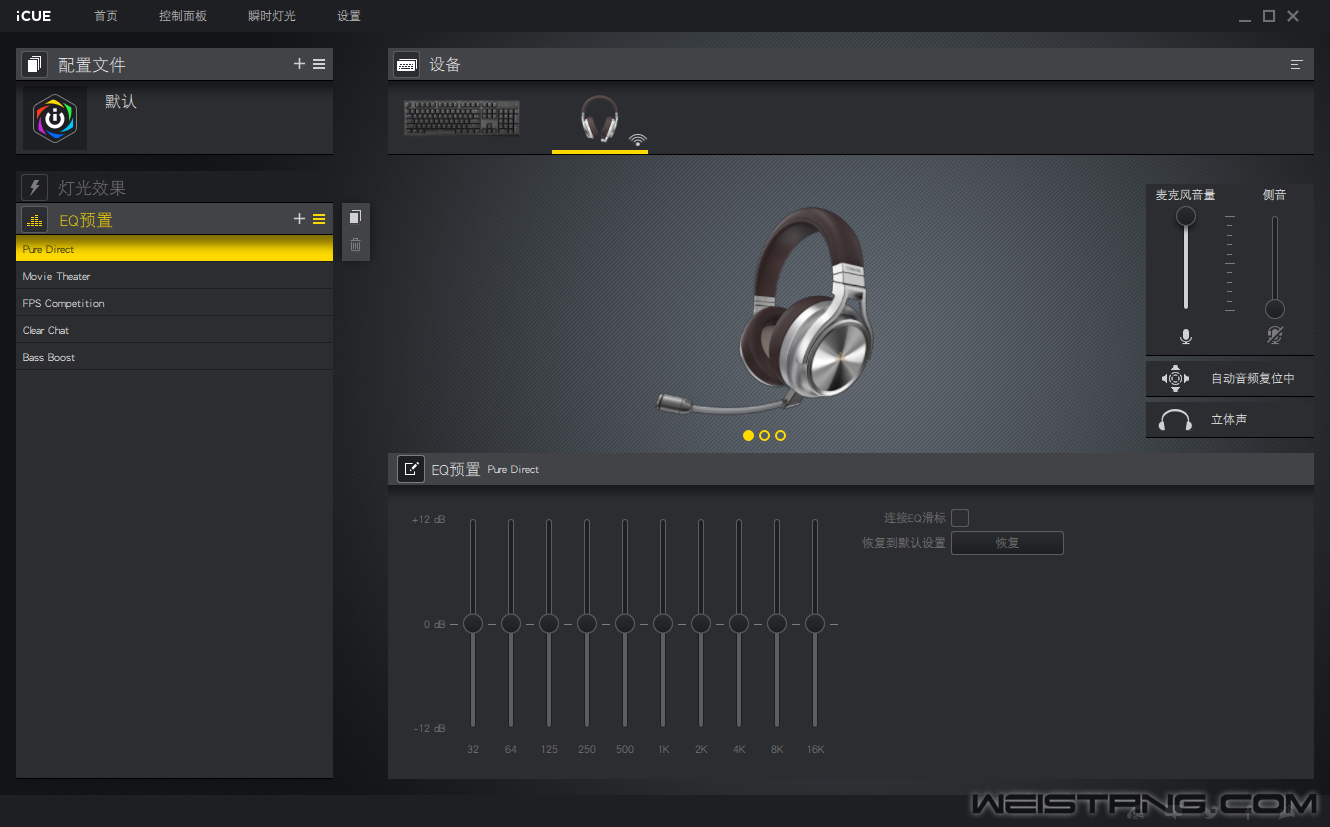1330x827 pixels.
Task: Click the lightning bolt lighting effects icon
Action: pyautogui.click(x=34, y=187)
